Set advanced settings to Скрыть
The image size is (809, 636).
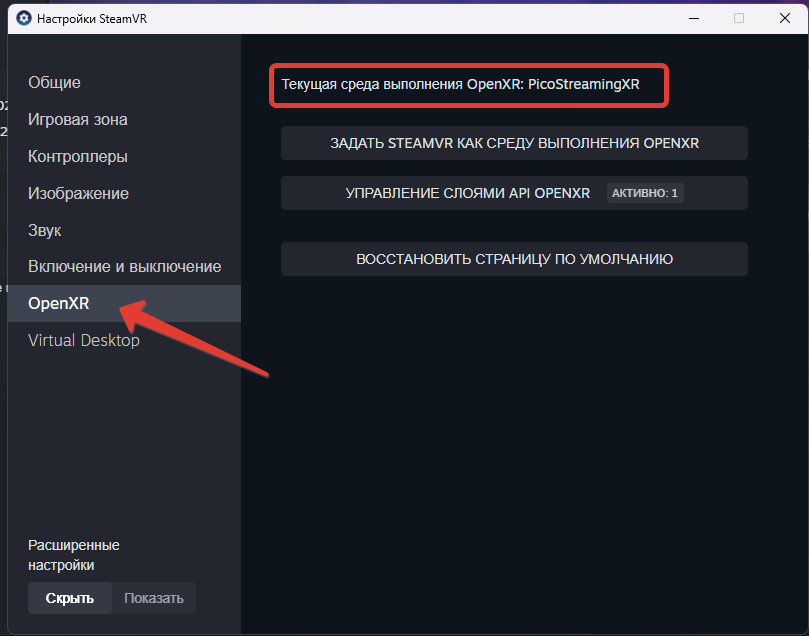point(70,598)
